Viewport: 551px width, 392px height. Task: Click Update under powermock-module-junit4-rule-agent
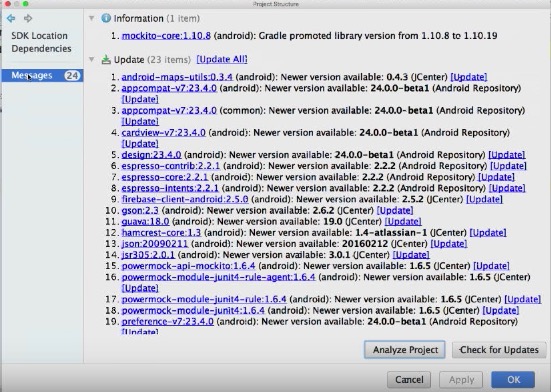(x=140, y=288)
